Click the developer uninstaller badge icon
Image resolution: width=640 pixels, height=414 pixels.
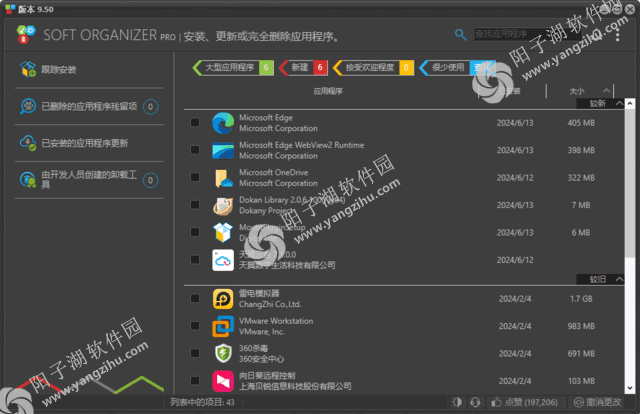click(x=28, y=180)
